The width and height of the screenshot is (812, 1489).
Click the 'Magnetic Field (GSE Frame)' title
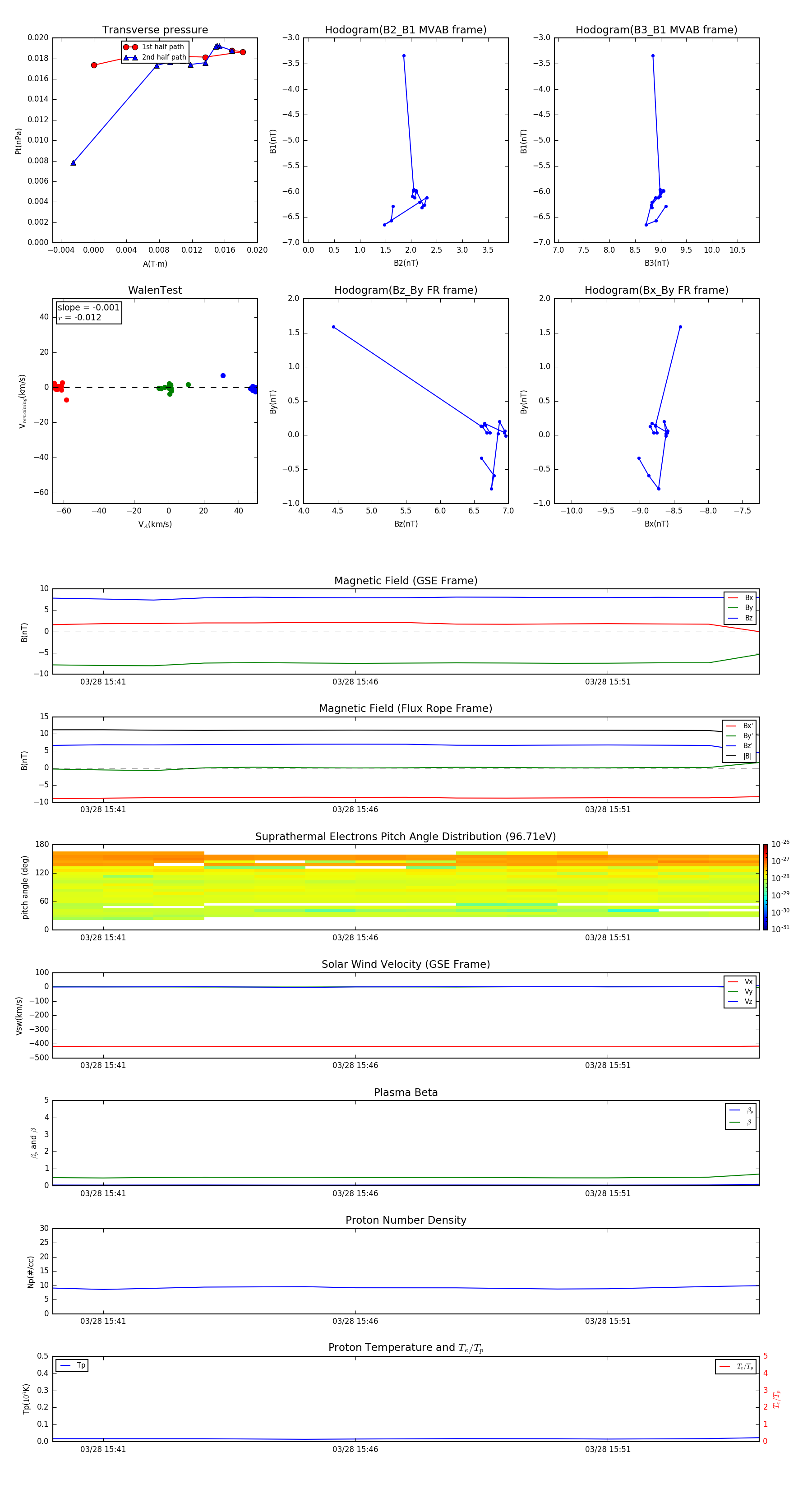pos(406,581)
